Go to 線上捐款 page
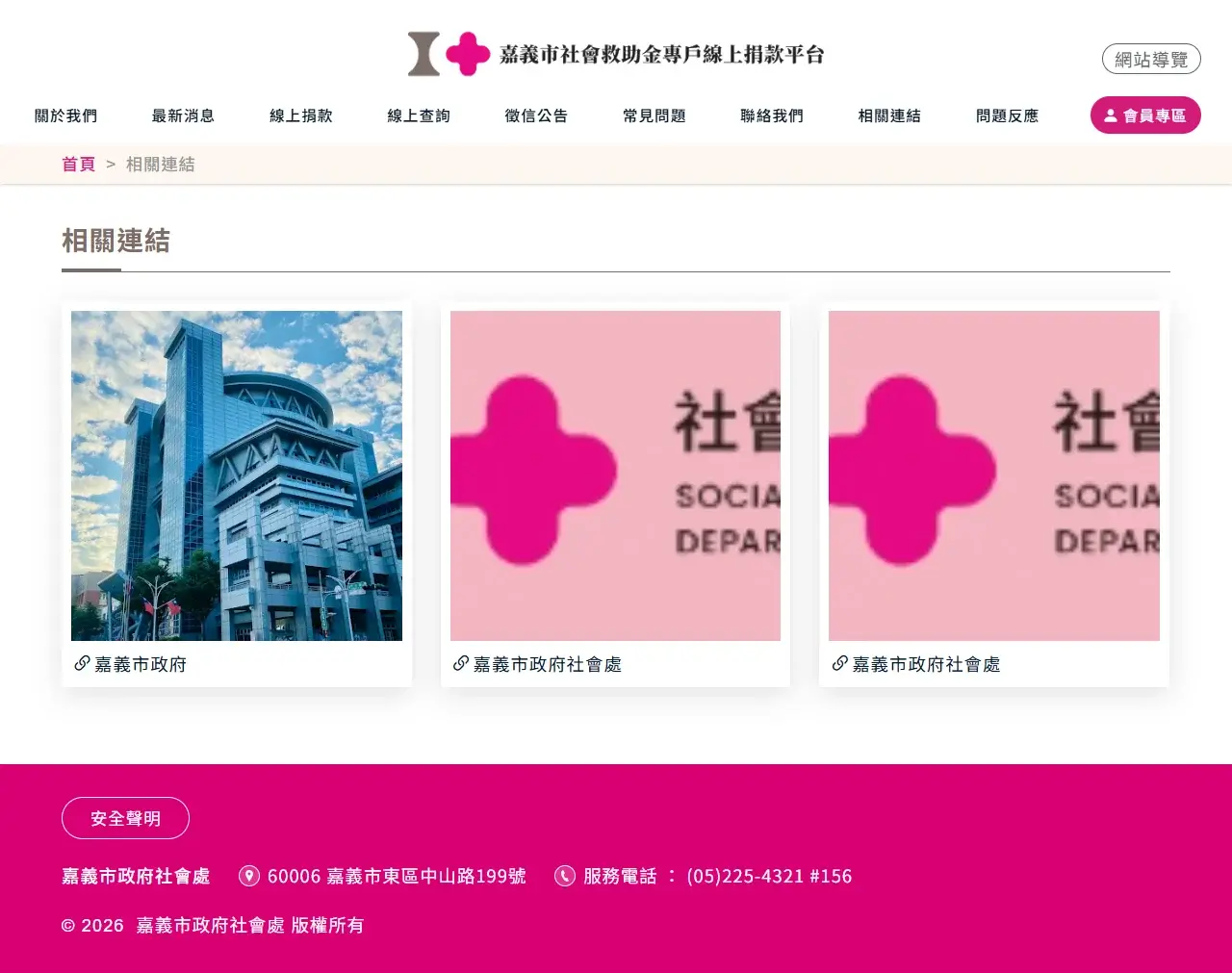This screenshot has width=1232, height=973. [x=301, y=115]
